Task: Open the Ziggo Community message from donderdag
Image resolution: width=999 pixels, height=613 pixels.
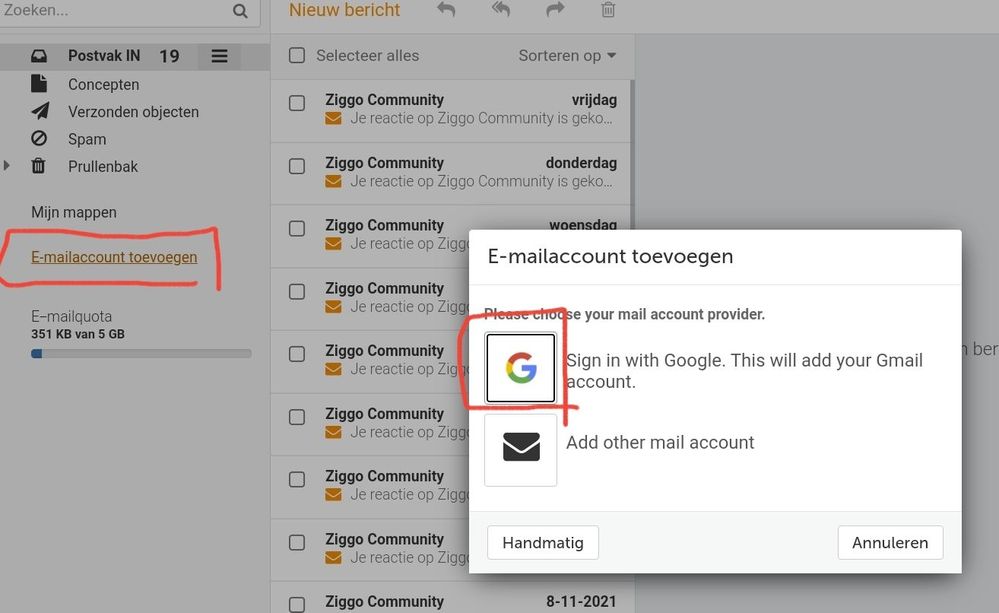Action: [x=452, y=173]
